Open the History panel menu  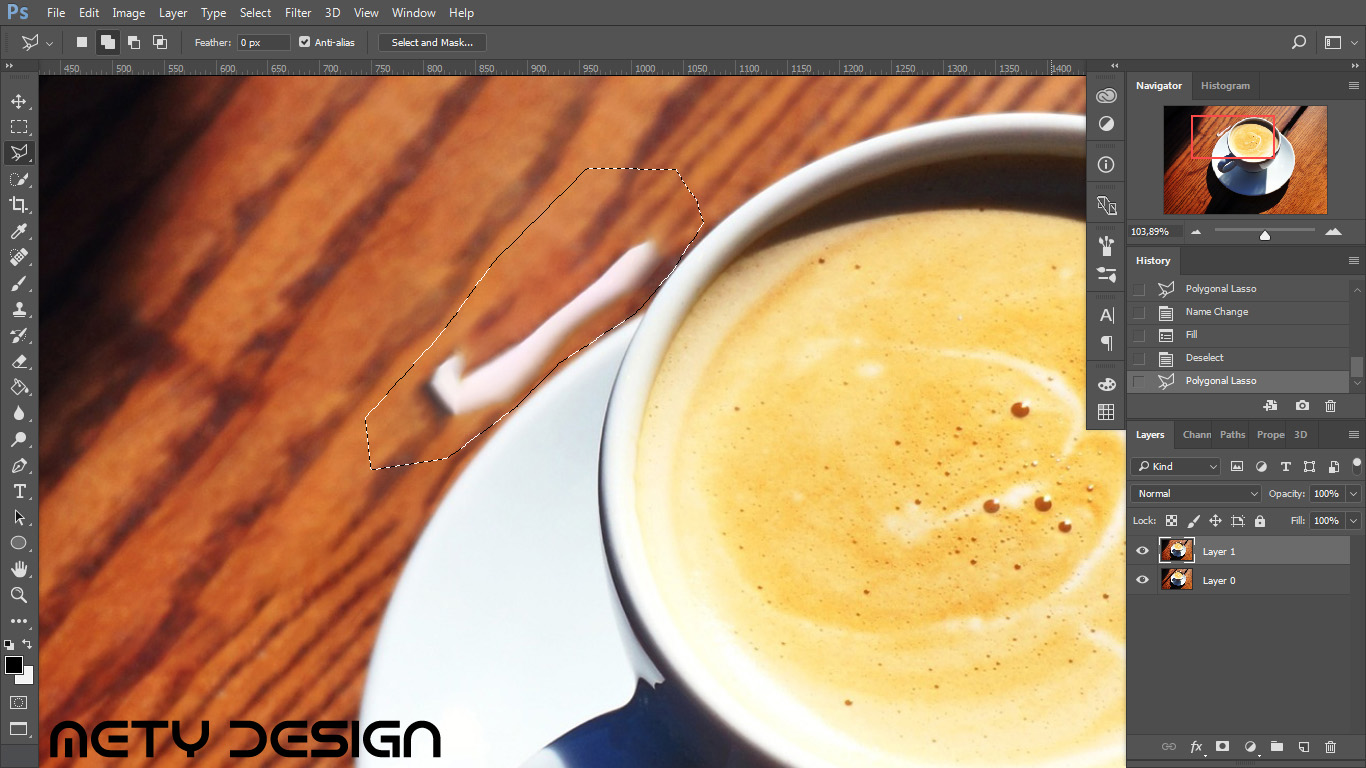[x=1353, y=260]
